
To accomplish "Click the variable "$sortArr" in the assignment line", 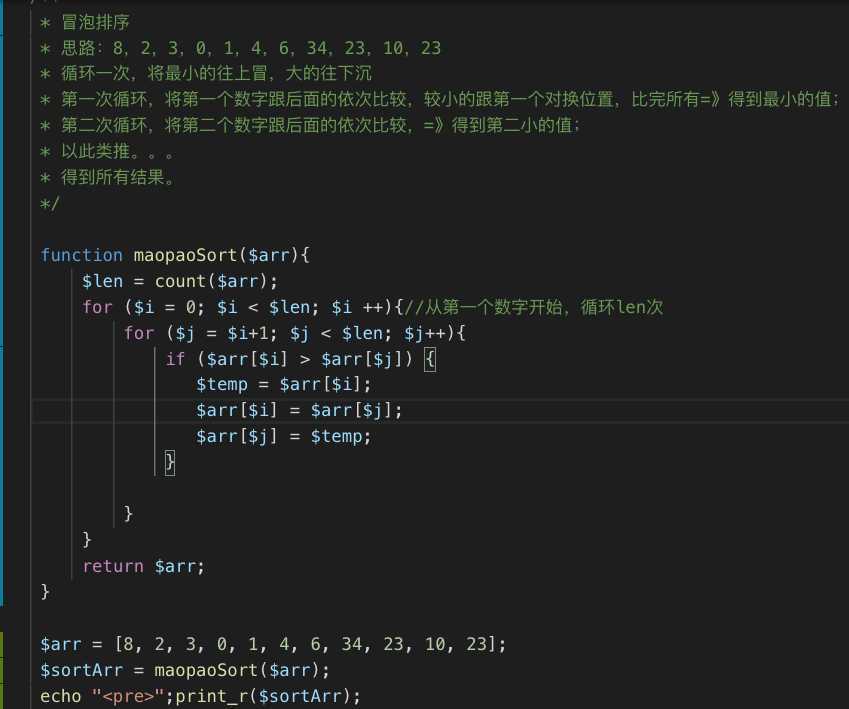I will 82,671.
